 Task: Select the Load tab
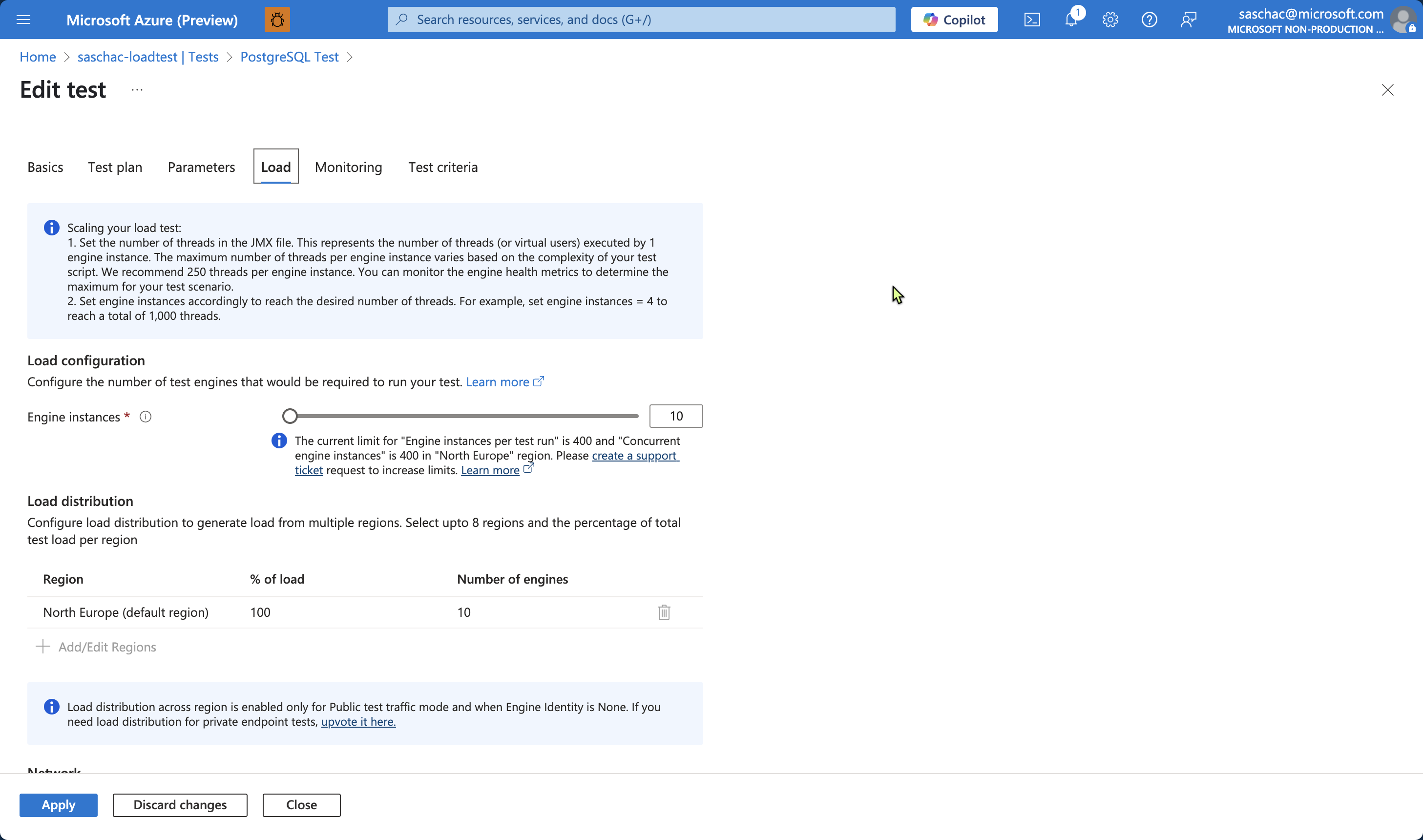coord(275,167)
